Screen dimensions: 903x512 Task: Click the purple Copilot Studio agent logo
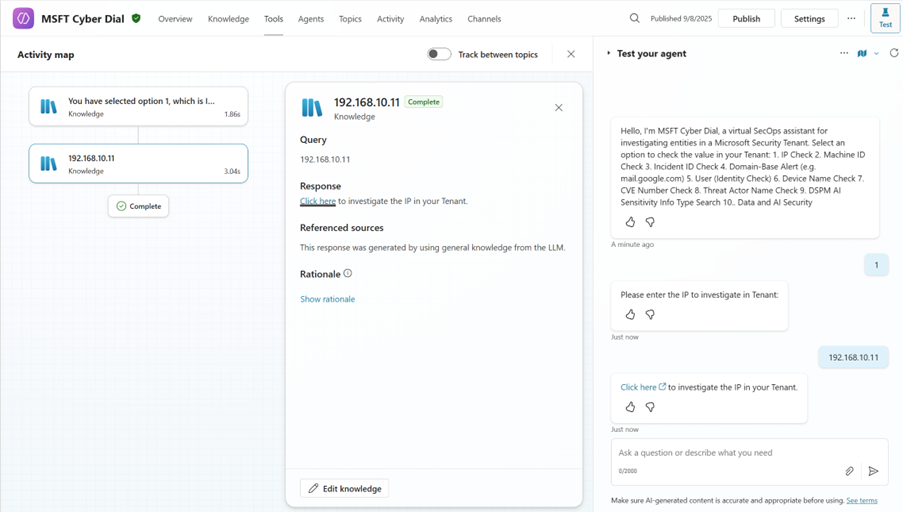23,18
